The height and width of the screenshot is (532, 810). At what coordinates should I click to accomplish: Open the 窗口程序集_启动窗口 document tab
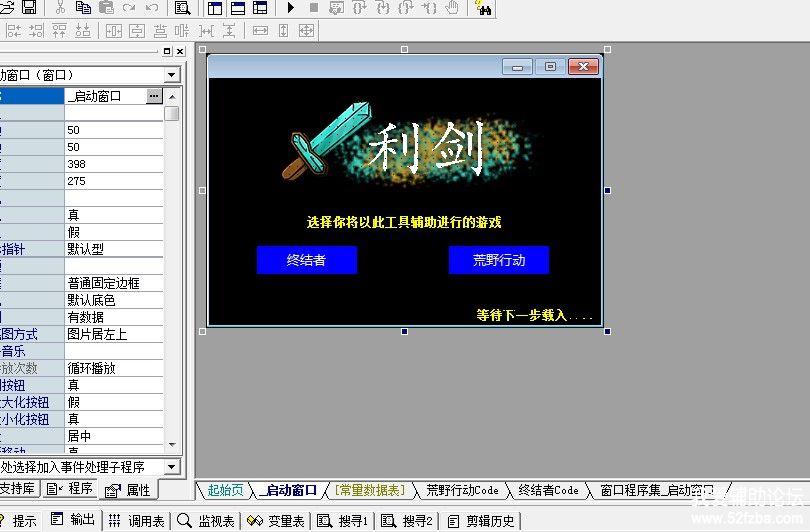[657, 490]
